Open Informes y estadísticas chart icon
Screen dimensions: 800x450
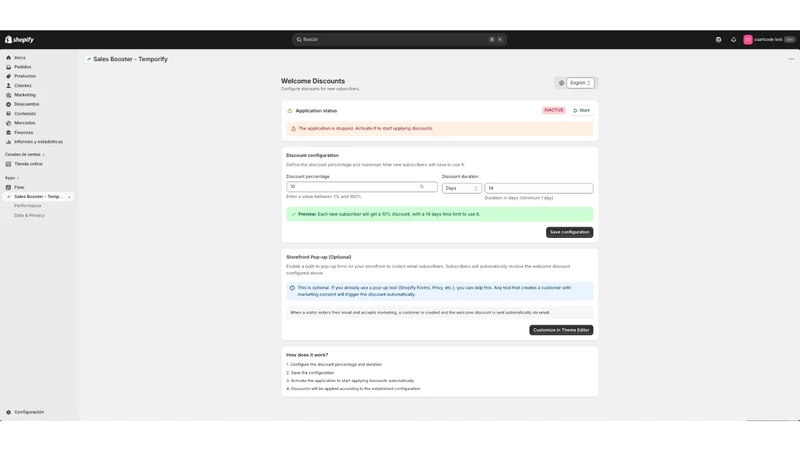[8, 142]
